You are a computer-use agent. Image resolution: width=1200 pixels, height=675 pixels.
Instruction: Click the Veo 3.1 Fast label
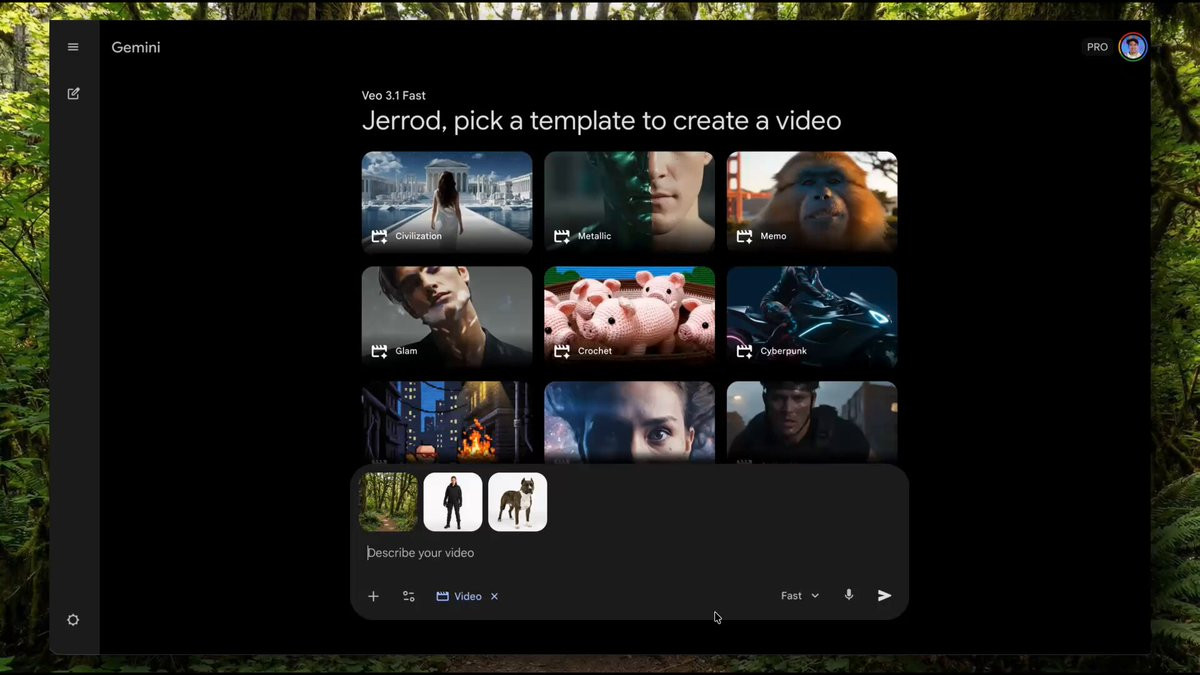point(394,96)
